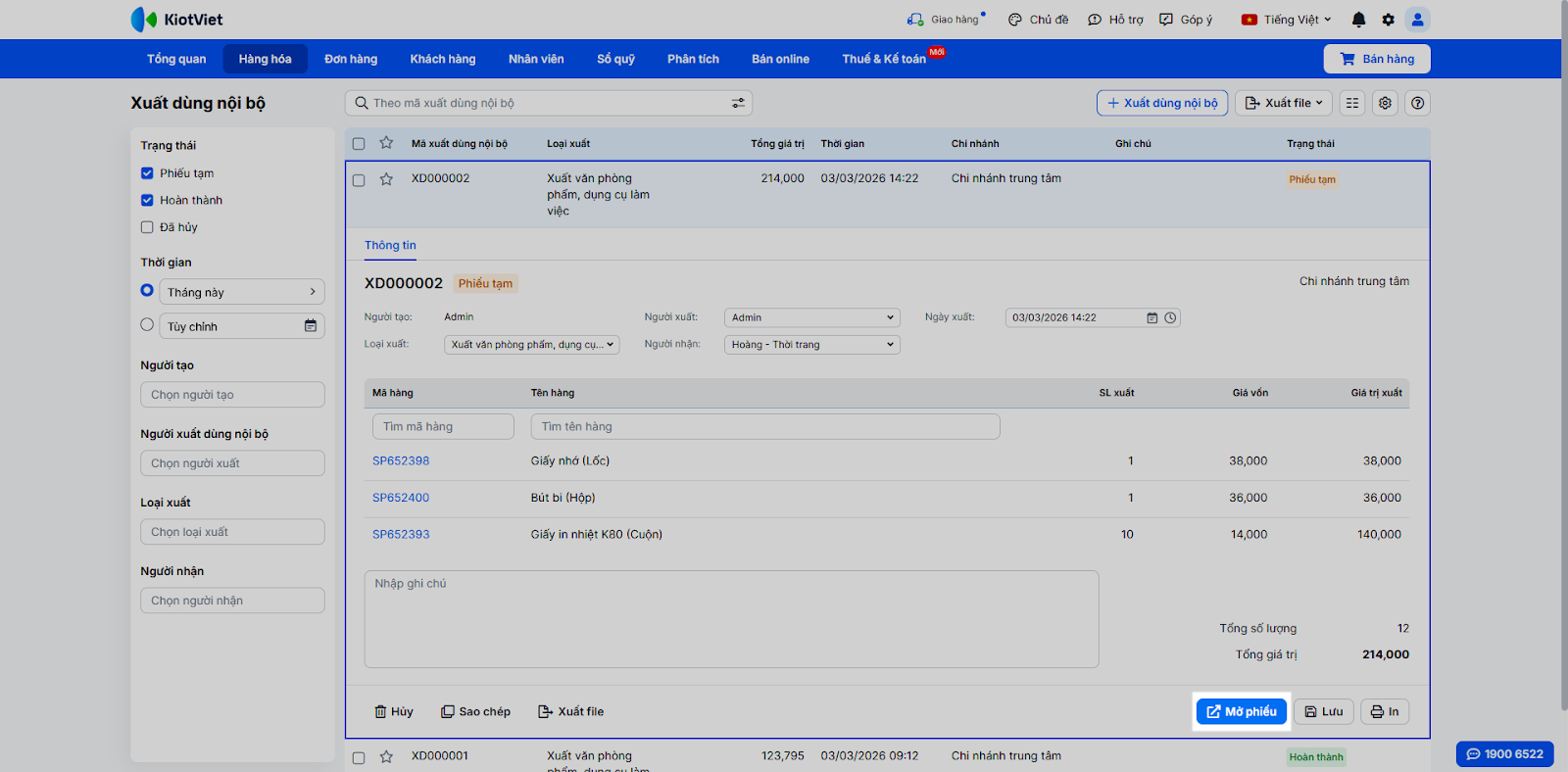Open the help question mark icon
This screenshot has width=1568, height=772.
point(1417,103)
